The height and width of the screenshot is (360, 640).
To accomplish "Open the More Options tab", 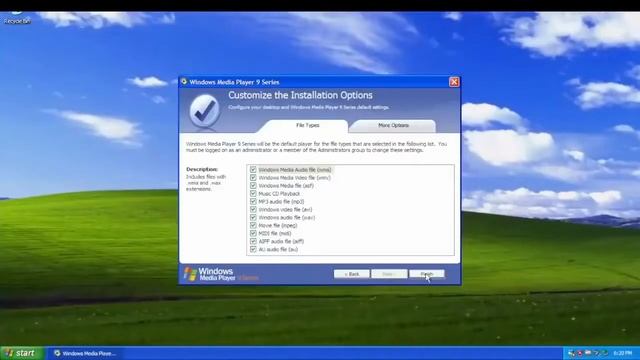I will point(393,126).
